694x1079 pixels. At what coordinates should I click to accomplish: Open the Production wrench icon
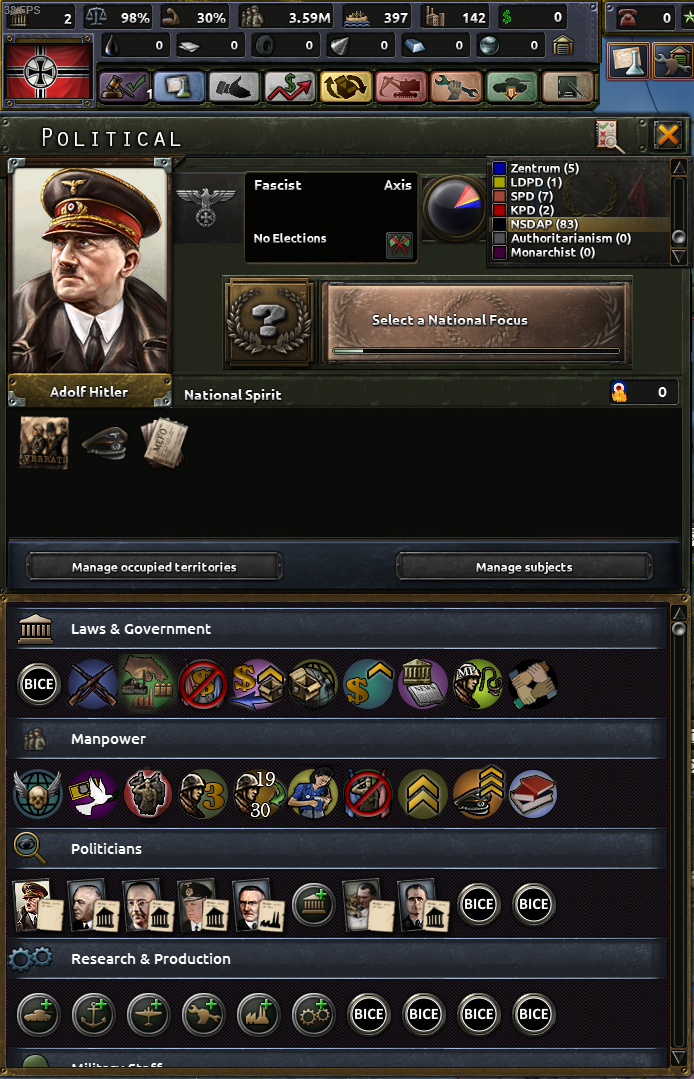(455, 87)
